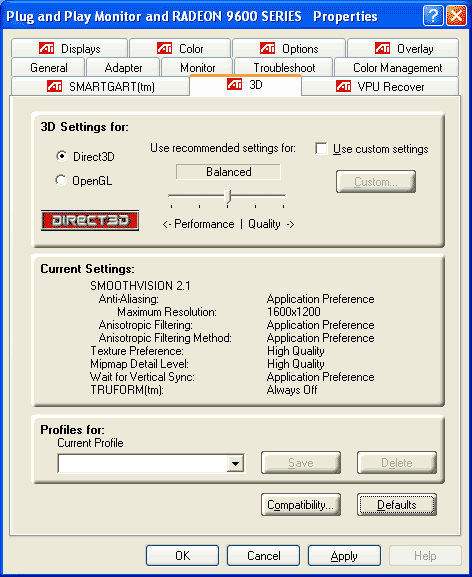Open the Color Management tab

397,68
